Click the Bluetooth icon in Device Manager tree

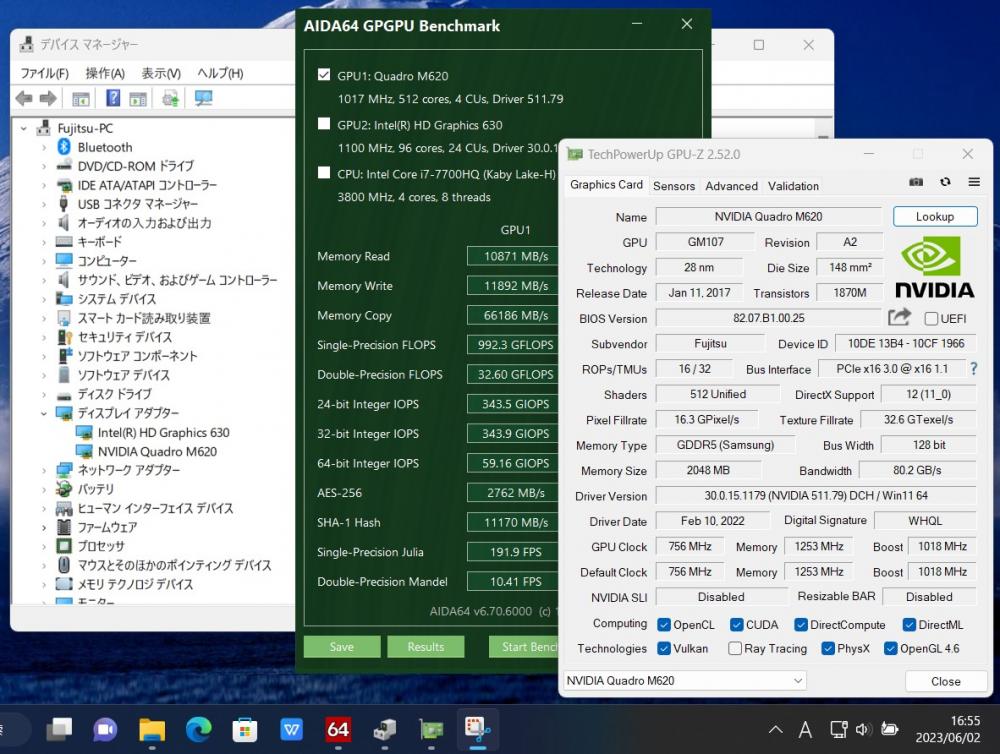click(64, 147)
